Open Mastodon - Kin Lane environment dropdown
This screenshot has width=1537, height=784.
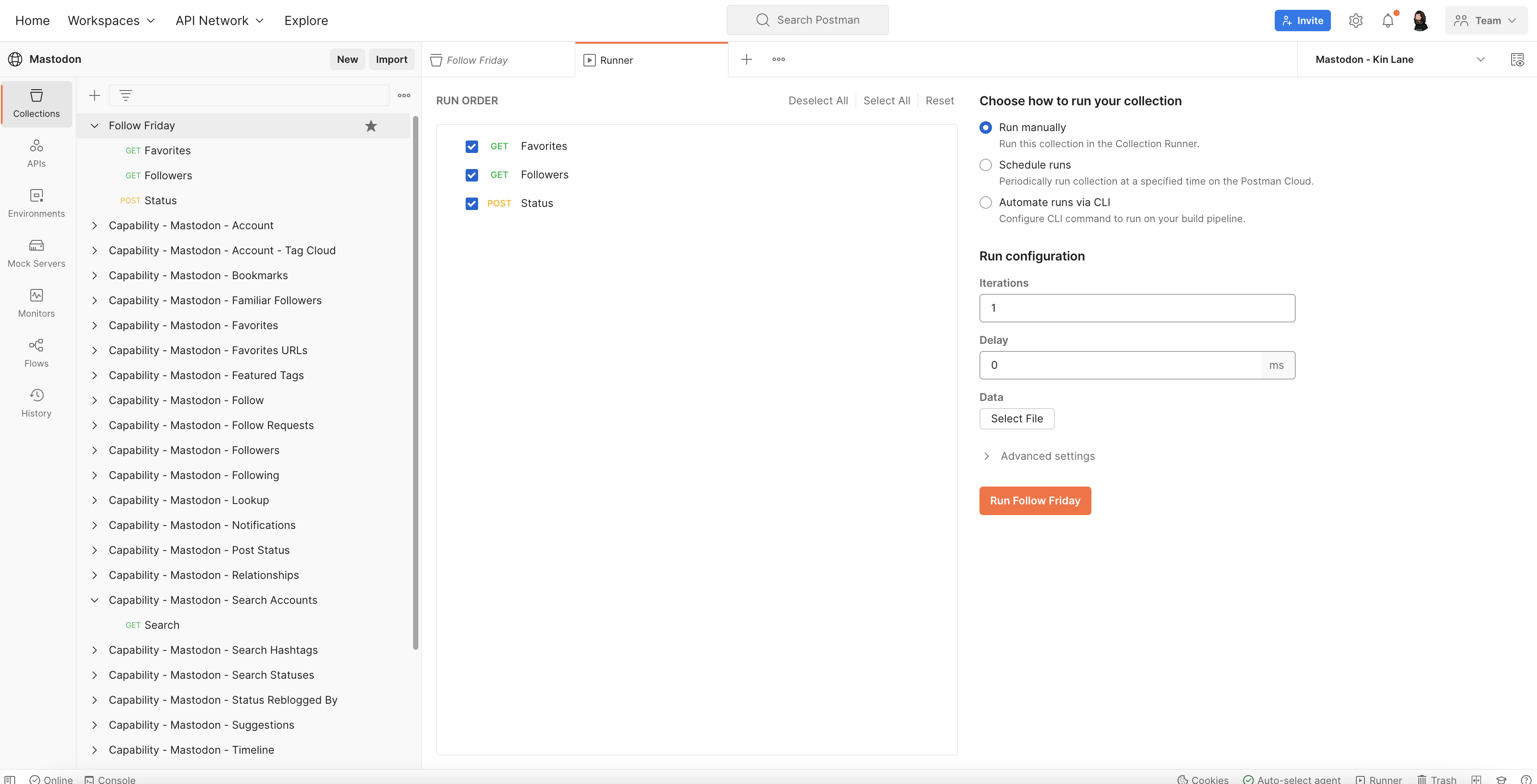[x=1400, y=59]
